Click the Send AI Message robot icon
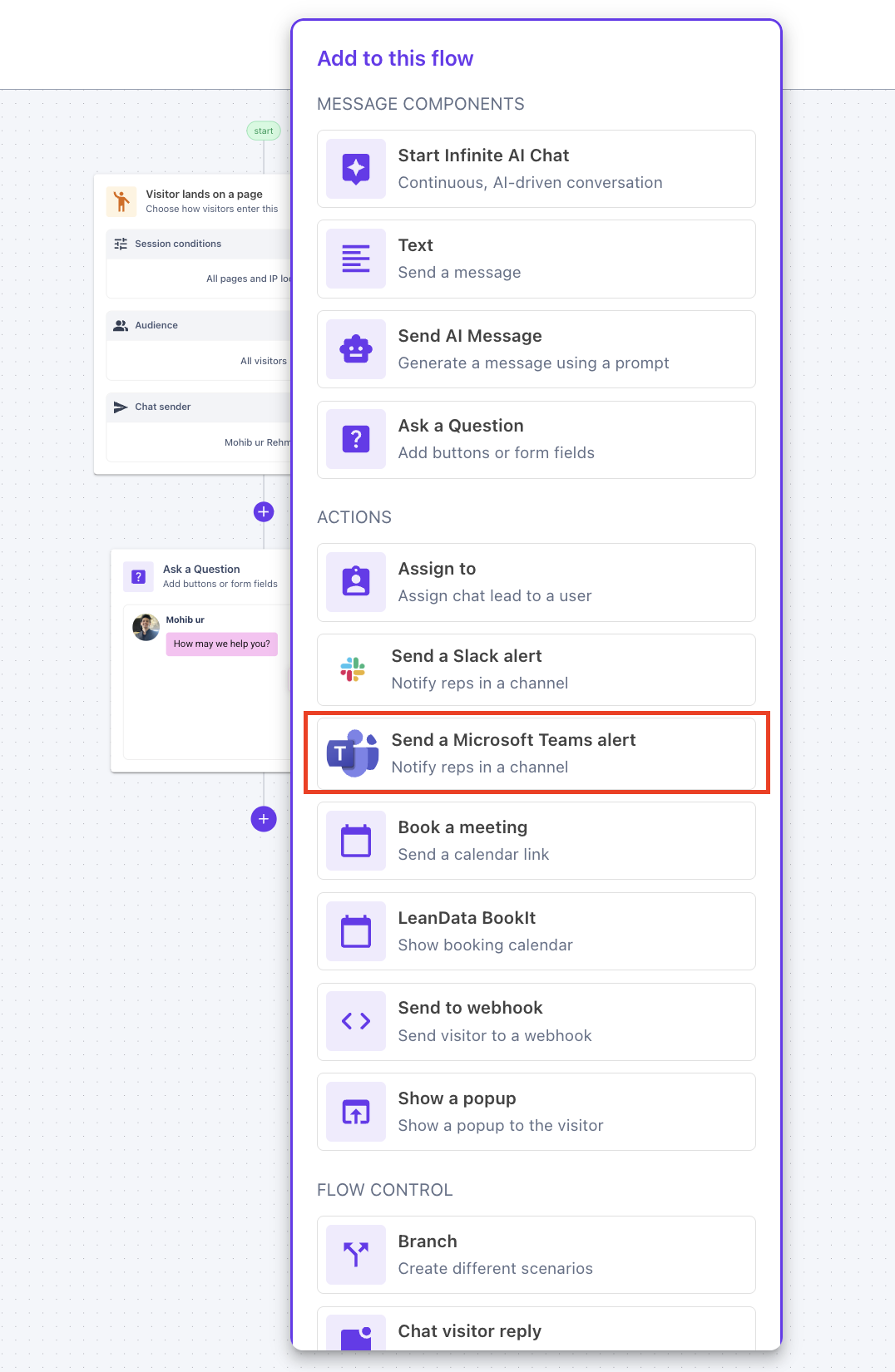895x1372 pixels. pyautogui.click(x=356, y=349)
